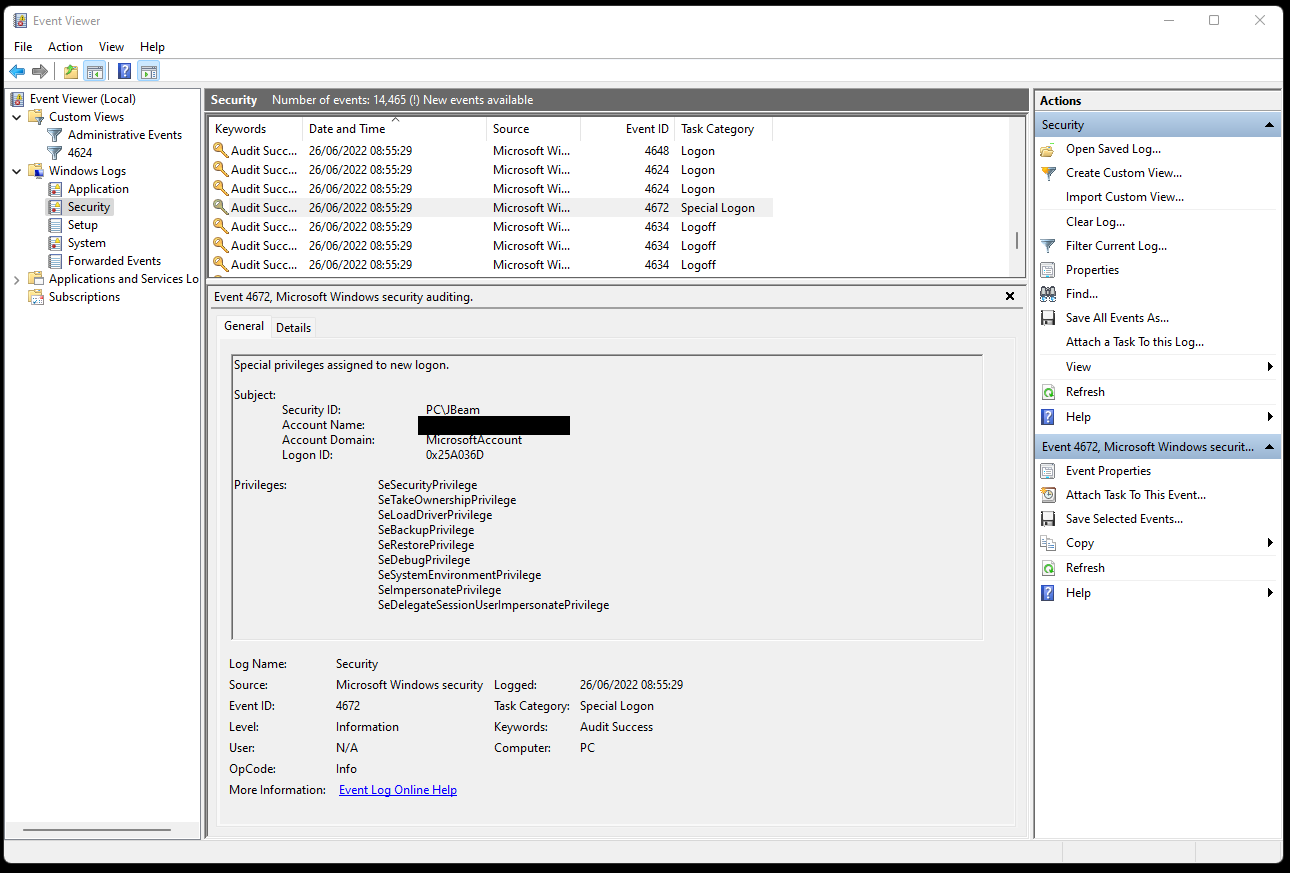Open the View submenu arrow in Actions
This screenshot has height=873, width=1290.
[x=1270, y=367]
